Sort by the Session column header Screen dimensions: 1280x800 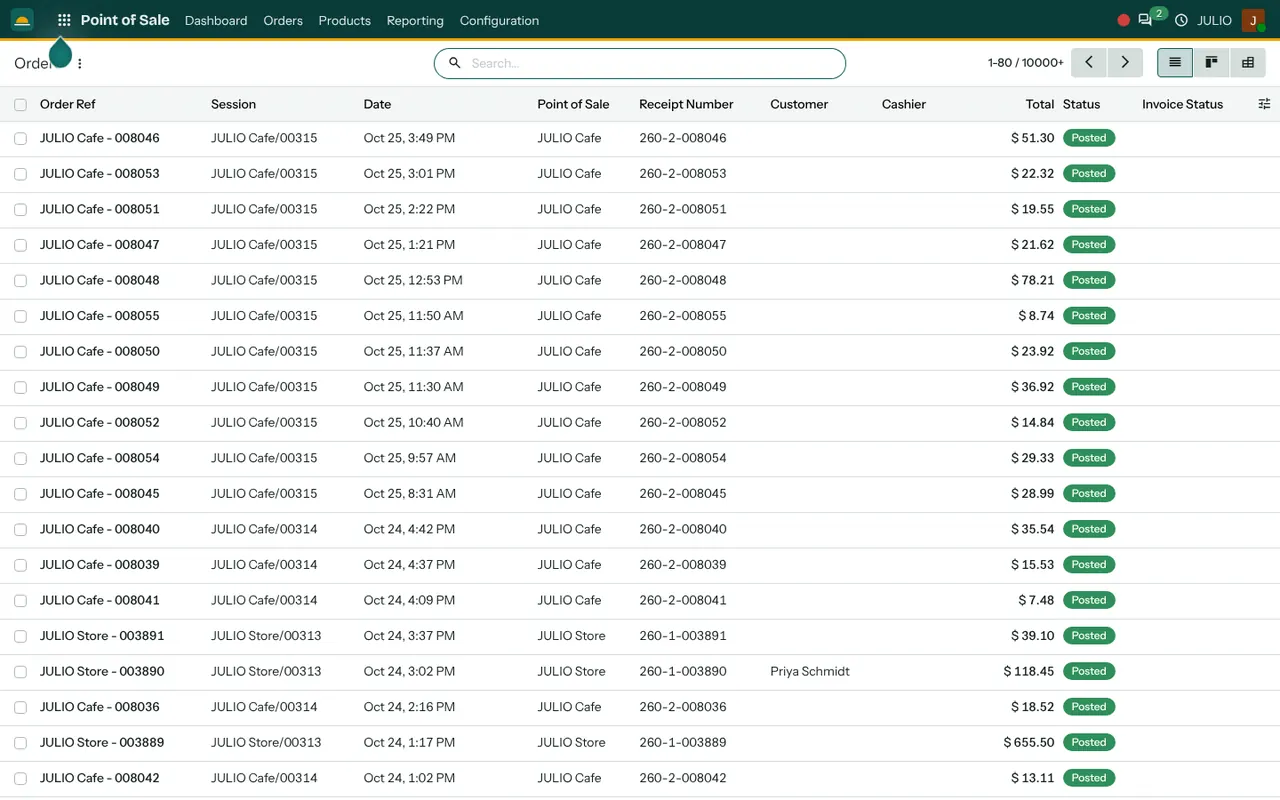tap(233, 104)
